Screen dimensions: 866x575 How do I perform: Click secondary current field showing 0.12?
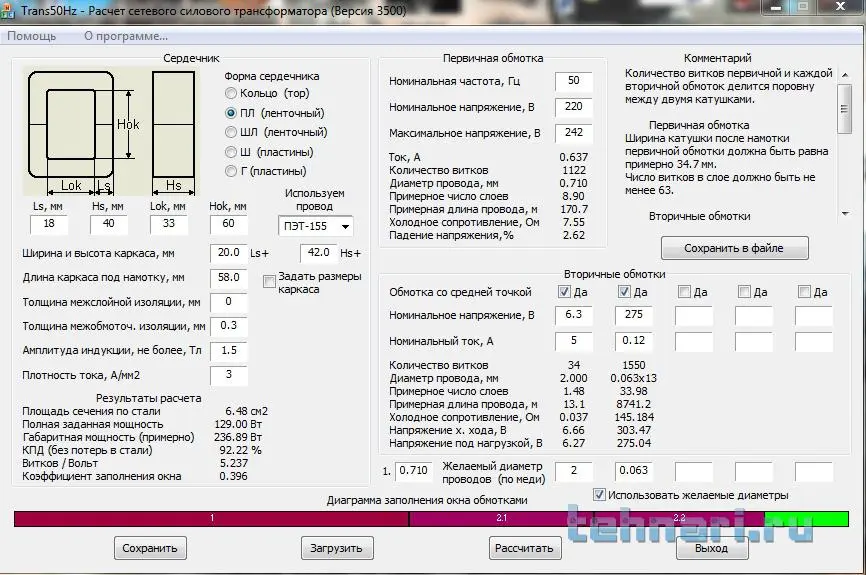coord(633,341)
